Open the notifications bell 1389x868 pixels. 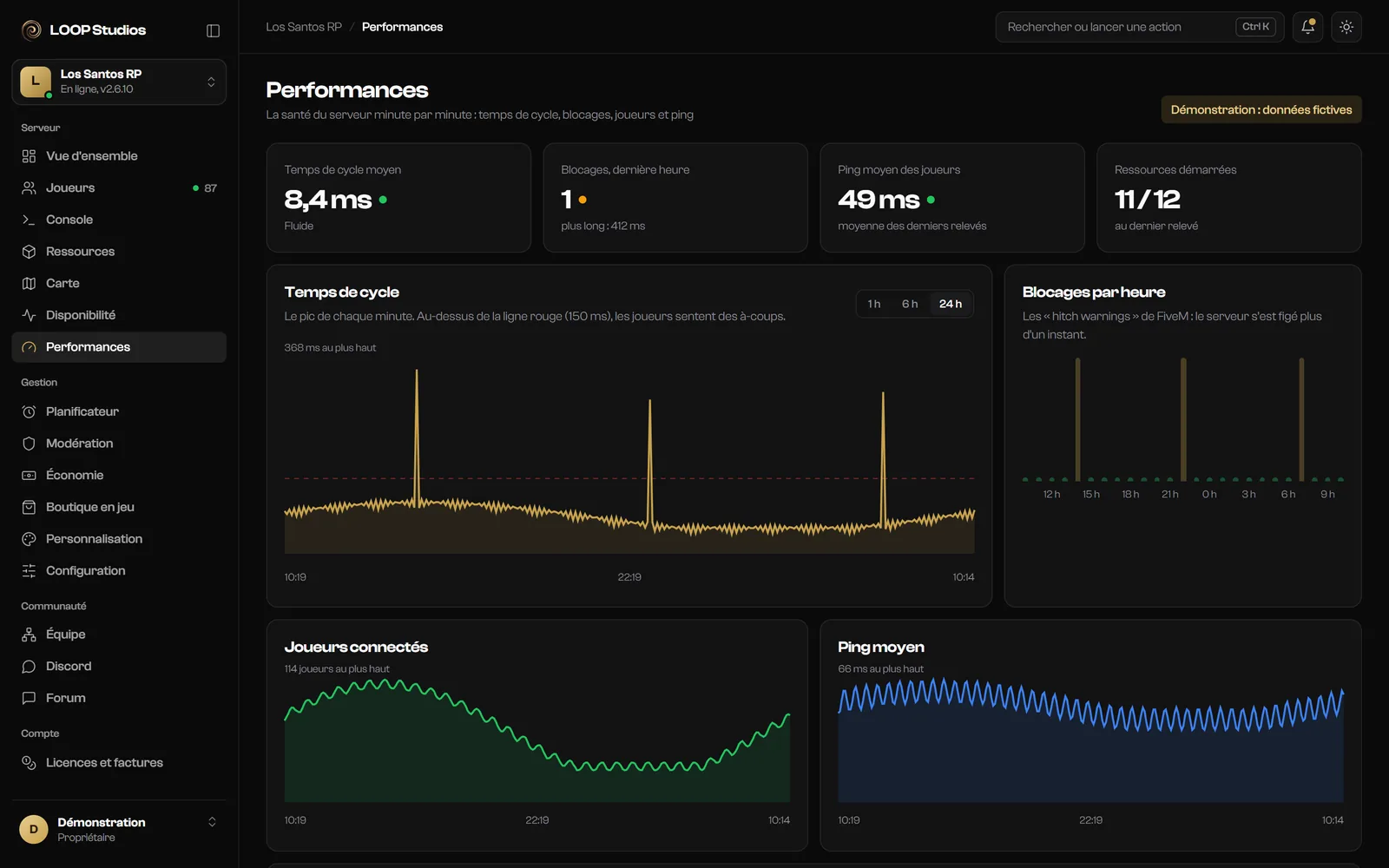(x=1307, y=27)
